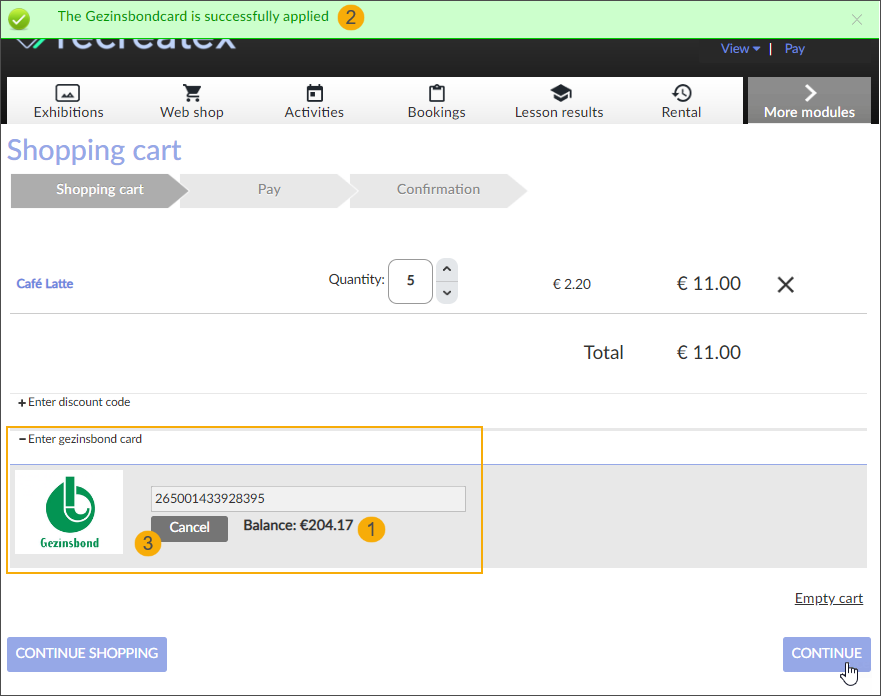Open the Rental history icon
This screenshot has width=881, height=696.
pyautogui.click(x=682, y=93)
